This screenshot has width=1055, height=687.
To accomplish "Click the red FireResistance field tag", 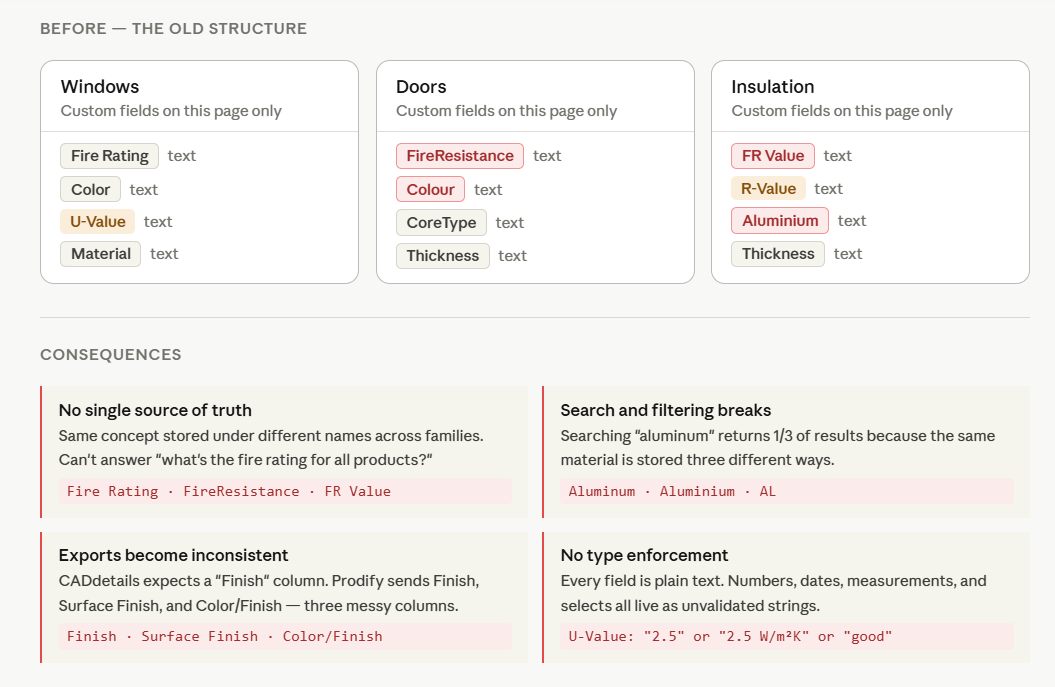I will point(460,156).
